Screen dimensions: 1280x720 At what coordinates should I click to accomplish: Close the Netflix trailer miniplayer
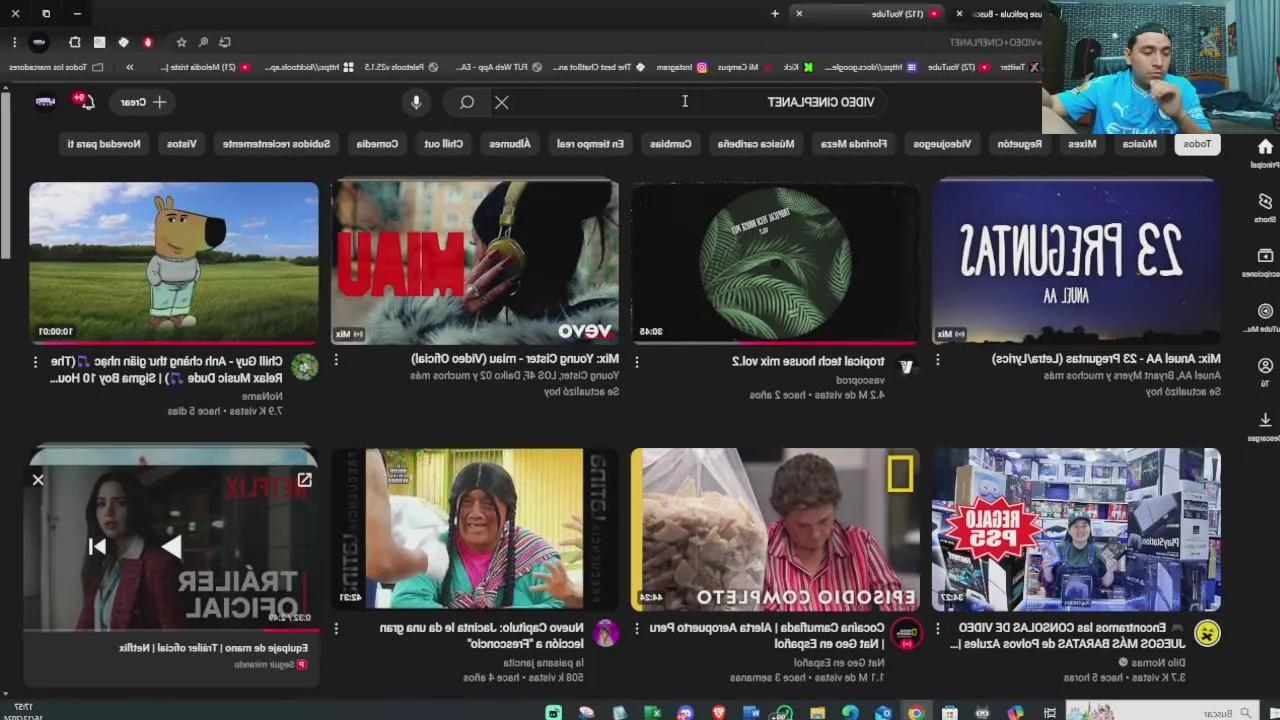38,481
